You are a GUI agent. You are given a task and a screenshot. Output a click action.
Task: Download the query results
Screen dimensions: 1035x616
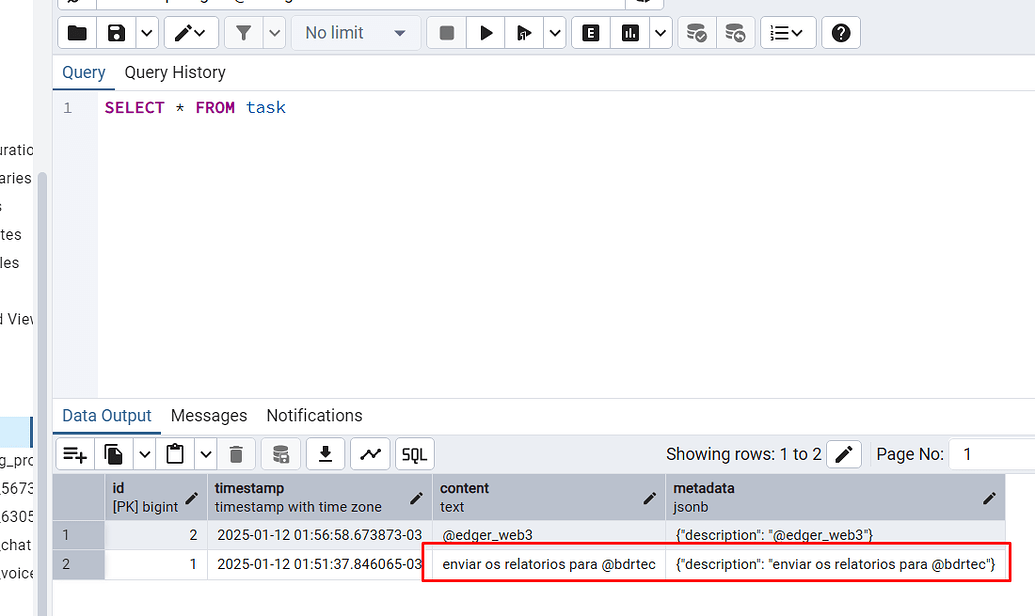click(x=325, y=453)
